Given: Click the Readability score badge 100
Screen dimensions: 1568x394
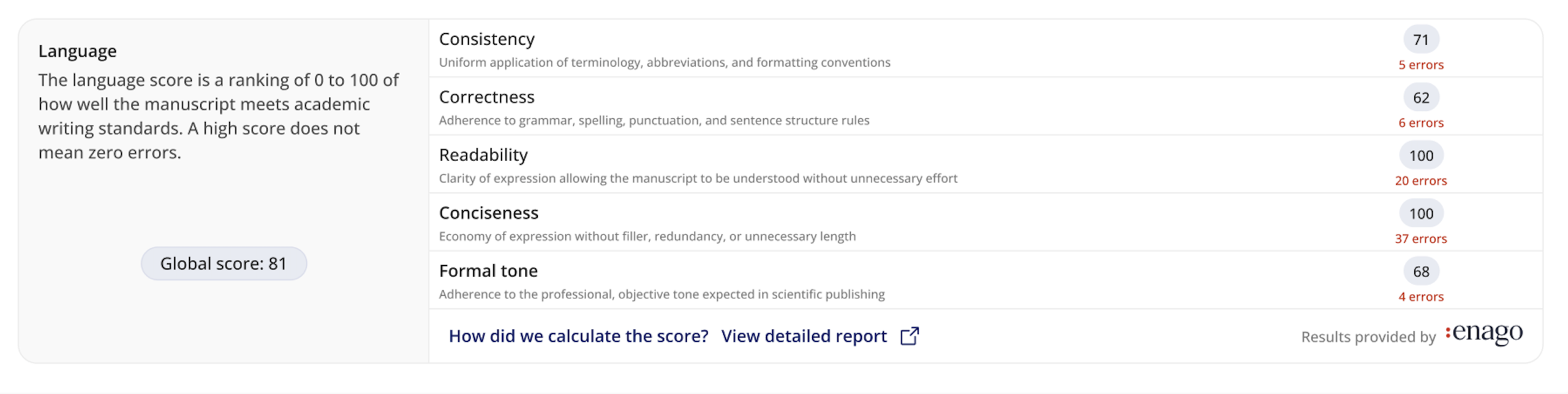Looking at the screenshot, I should (1421, 156).
